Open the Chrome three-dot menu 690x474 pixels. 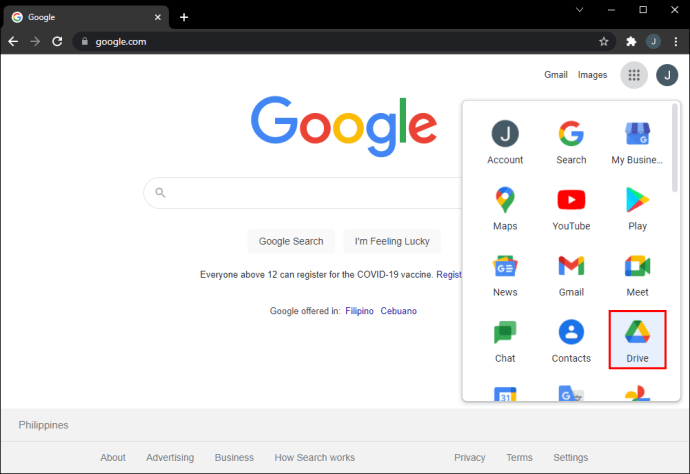[676, 41]
